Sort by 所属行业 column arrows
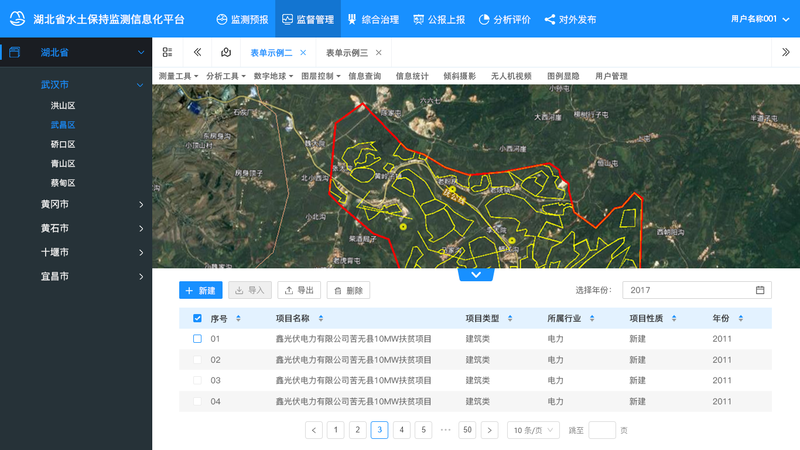This screenshot has height=450, width=800. point(592,318)
